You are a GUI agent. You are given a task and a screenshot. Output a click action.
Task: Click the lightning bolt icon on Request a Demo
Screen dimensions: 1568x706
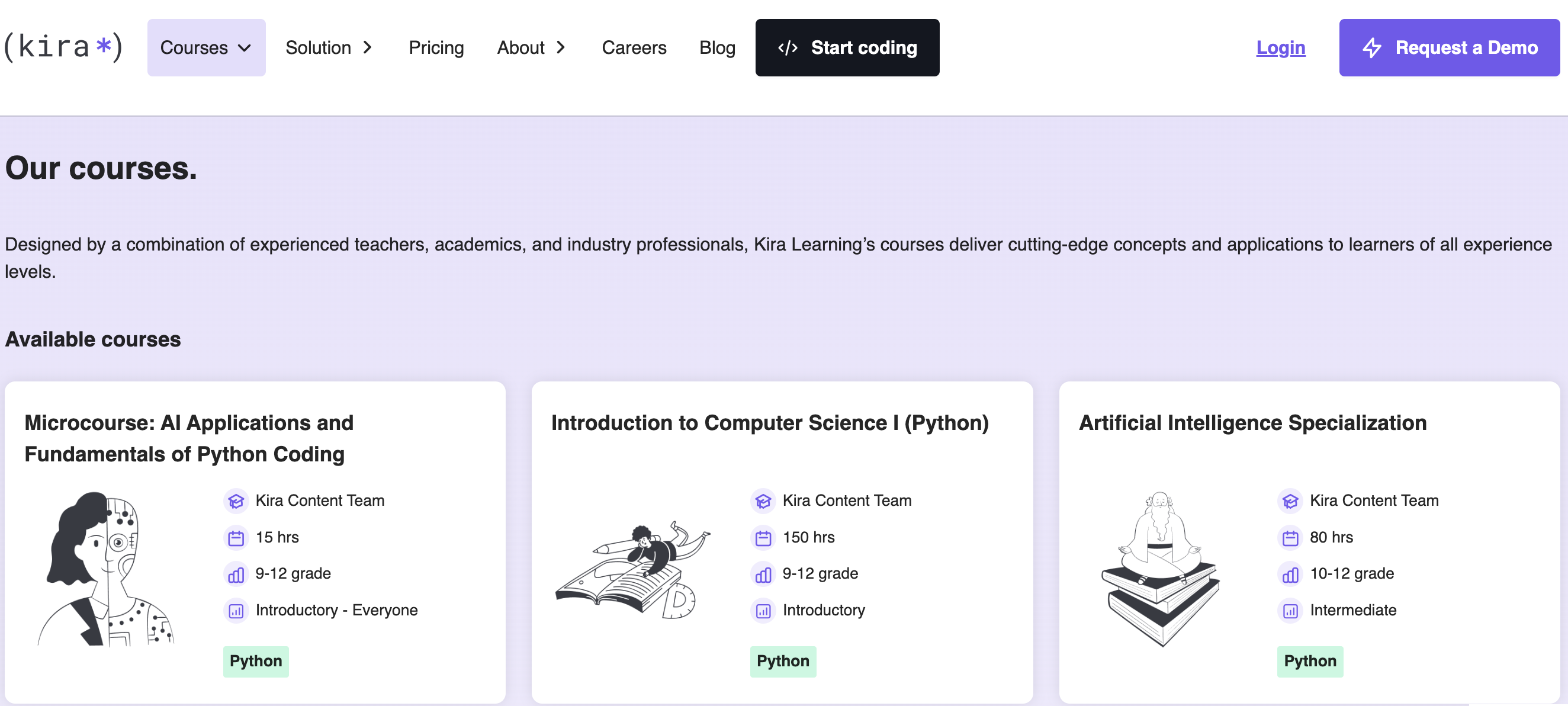tap(1372, 47)
